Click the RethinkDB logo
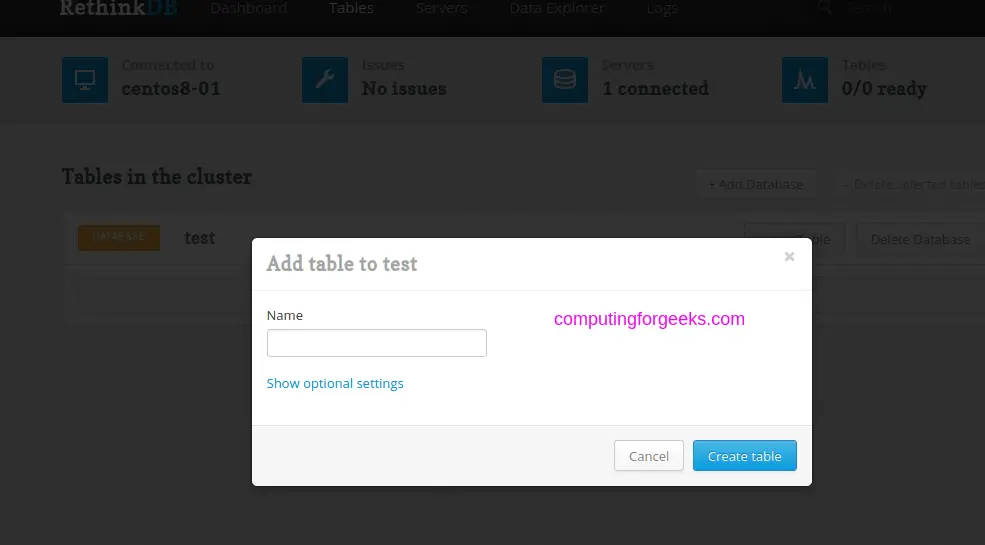The height and width of the screenshot is (545, 985). [119, 8]
